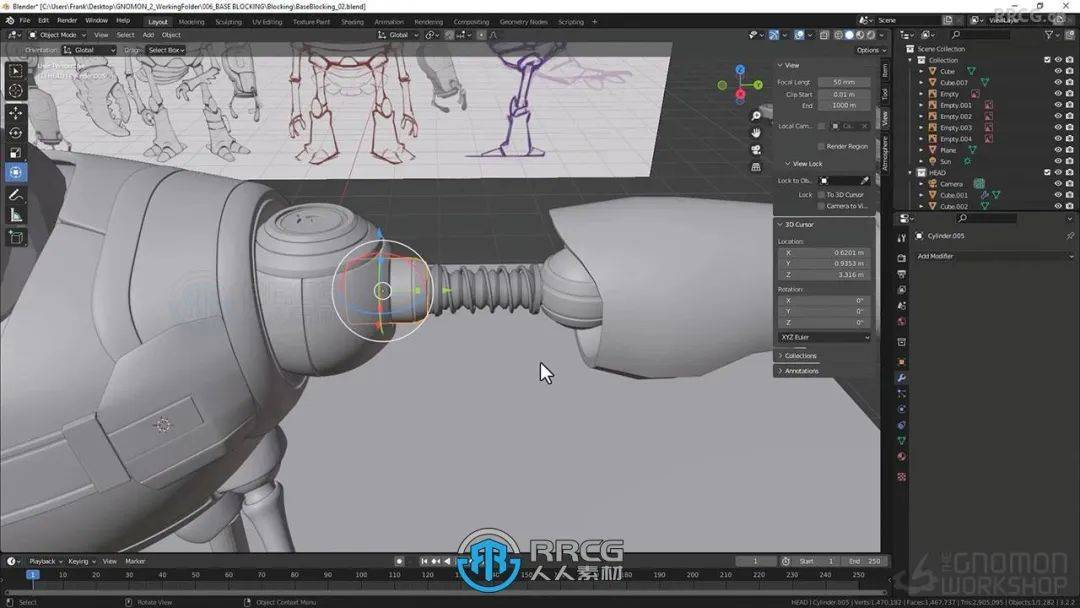Open the XYZ Euler rotation order dropdown
This screenshot has width=1080, height=608.
[x=823, y=337]
